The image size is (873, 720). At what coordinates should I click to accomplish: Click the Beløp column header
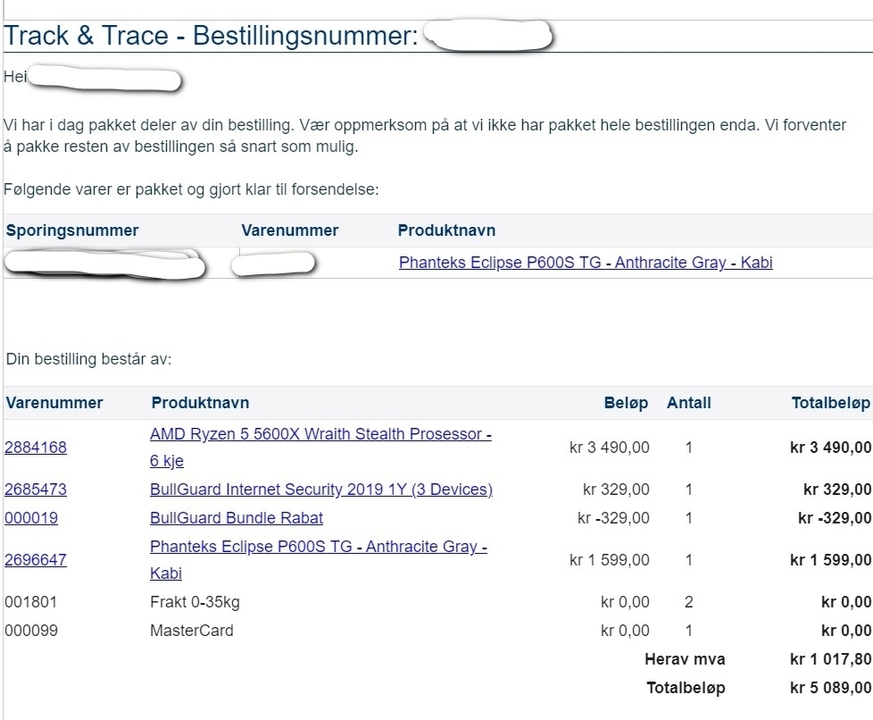(626, 403)
